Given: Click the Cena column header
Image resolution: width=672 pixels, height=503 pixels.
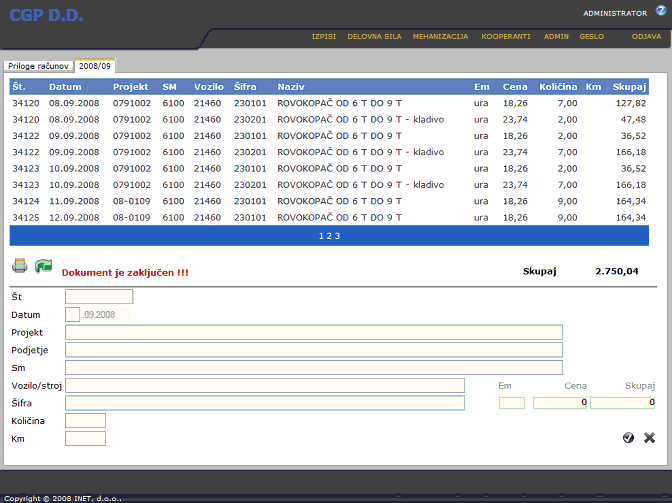Looking at the screenshot, I should point(515,87).
